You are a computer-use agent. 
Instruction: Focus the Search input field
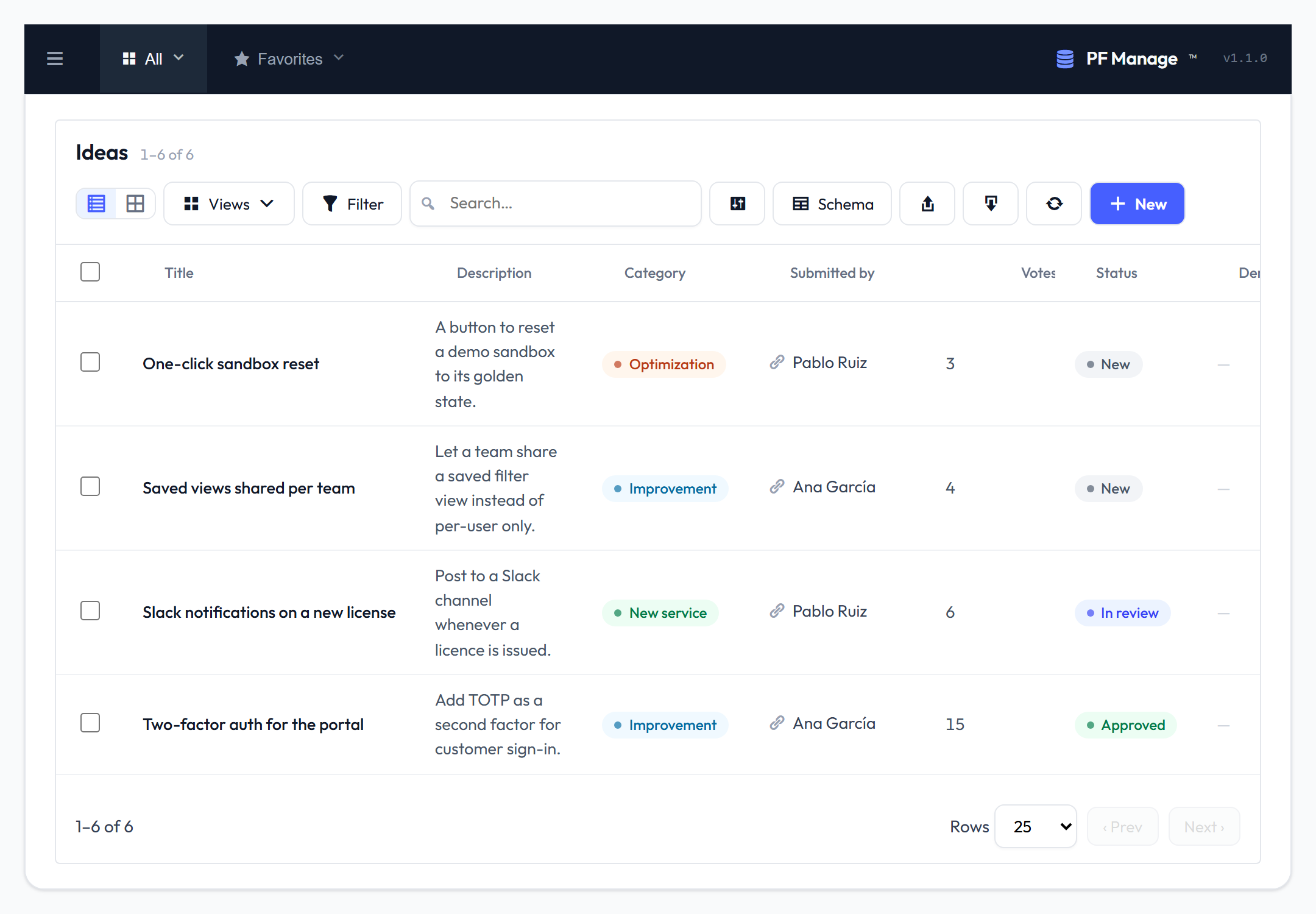pyautogui.click(x=556, y=204)
